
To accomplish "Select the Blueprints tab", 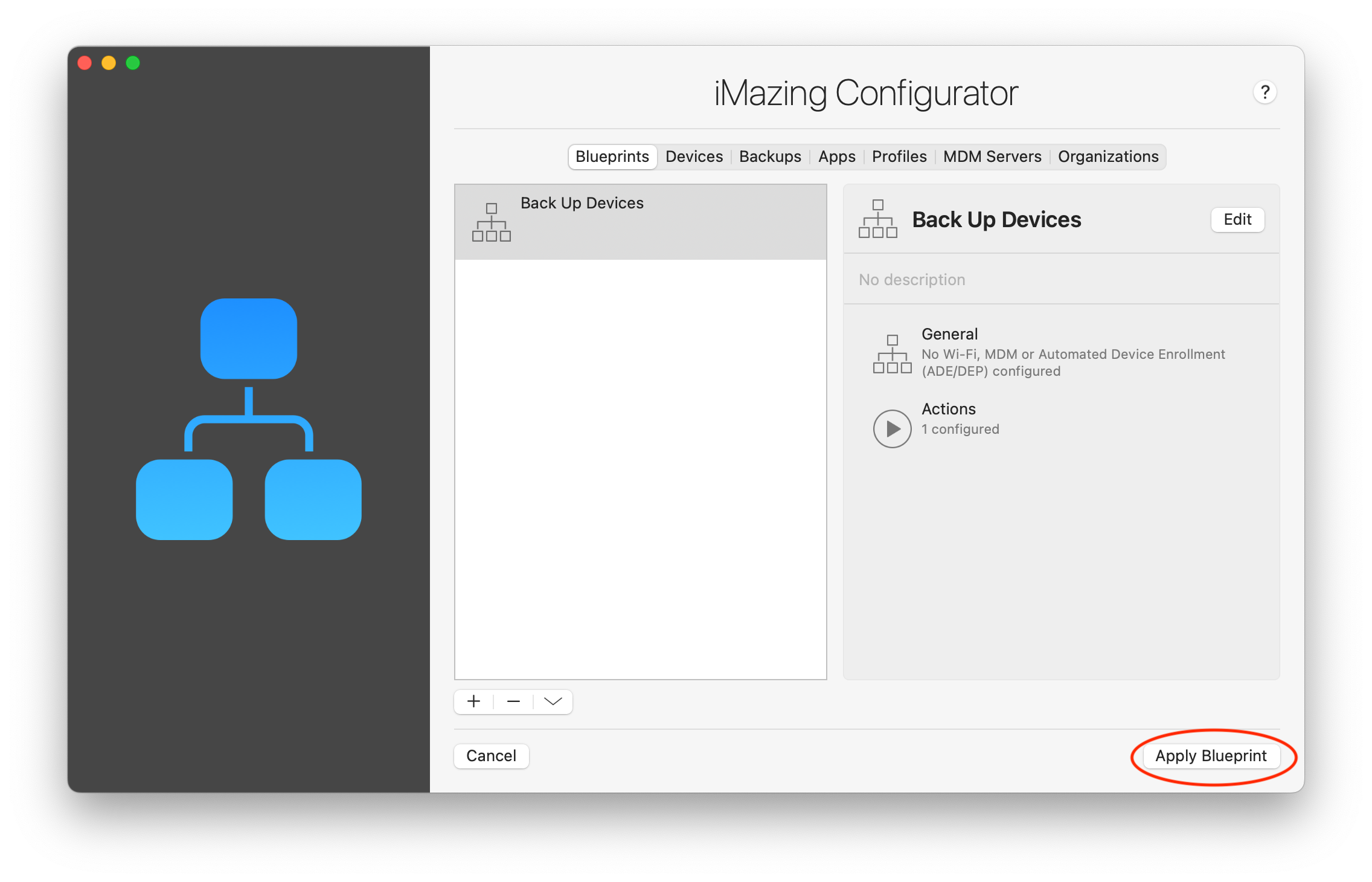I will coord(612,157).
